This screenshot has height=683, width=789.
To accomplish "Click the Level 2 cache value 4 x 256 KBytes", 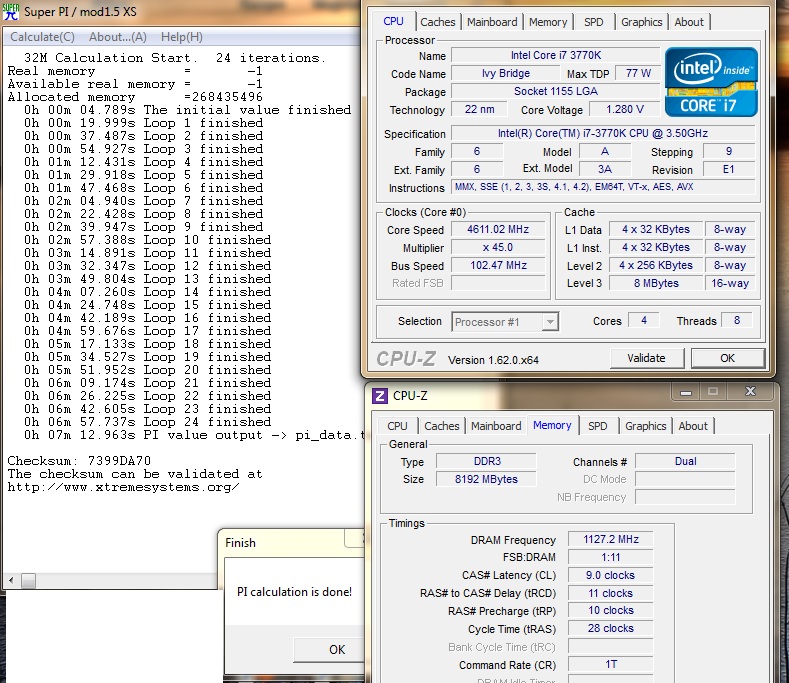I will tap(656, 265).
